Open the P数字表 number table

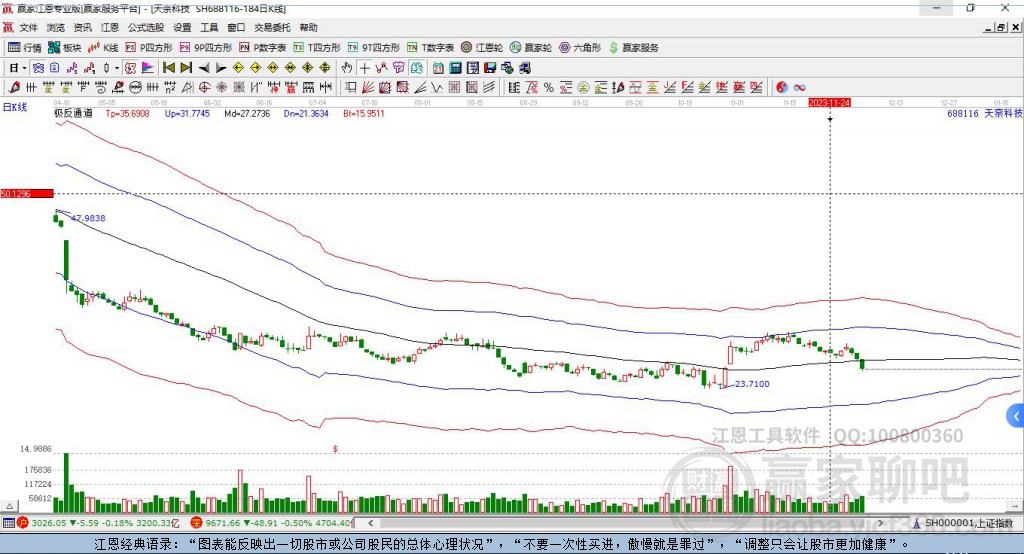click(263, 48)
